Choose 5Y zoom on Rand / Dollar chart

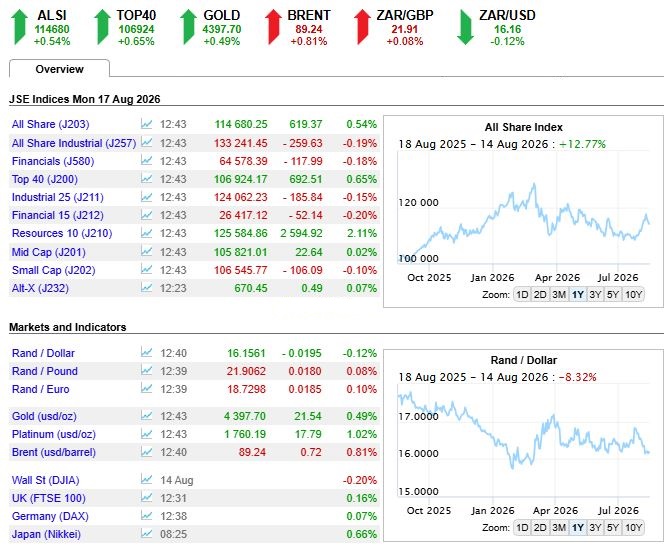tap(613, 528)
